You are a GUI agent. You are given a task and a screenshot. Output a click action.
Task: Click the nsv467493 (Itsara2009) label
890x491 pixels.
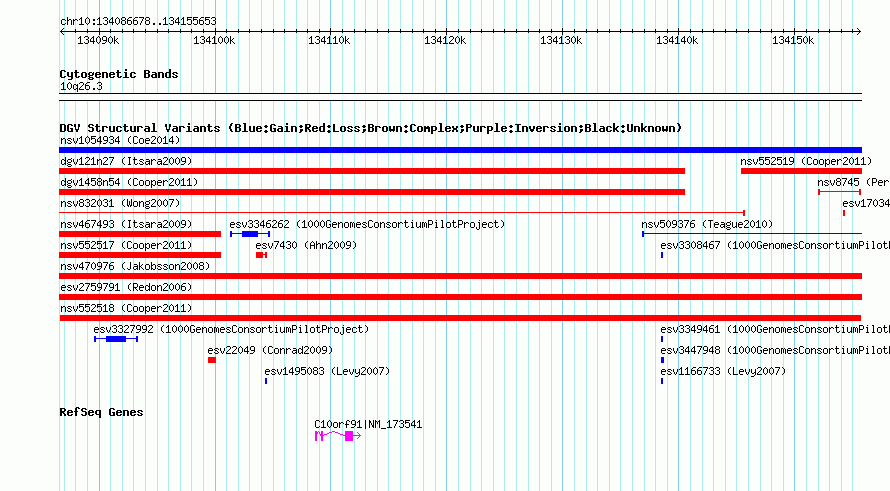126,224
